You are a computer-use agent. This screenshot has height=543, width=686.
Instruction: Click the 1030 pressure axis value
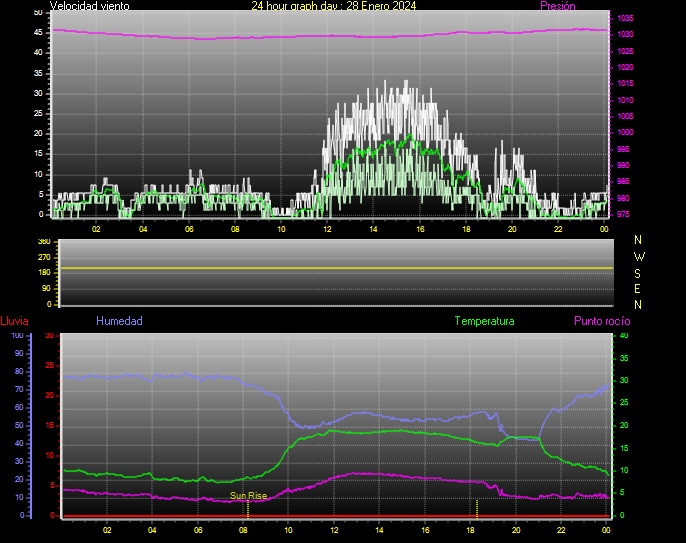click(x=626, y=34)
